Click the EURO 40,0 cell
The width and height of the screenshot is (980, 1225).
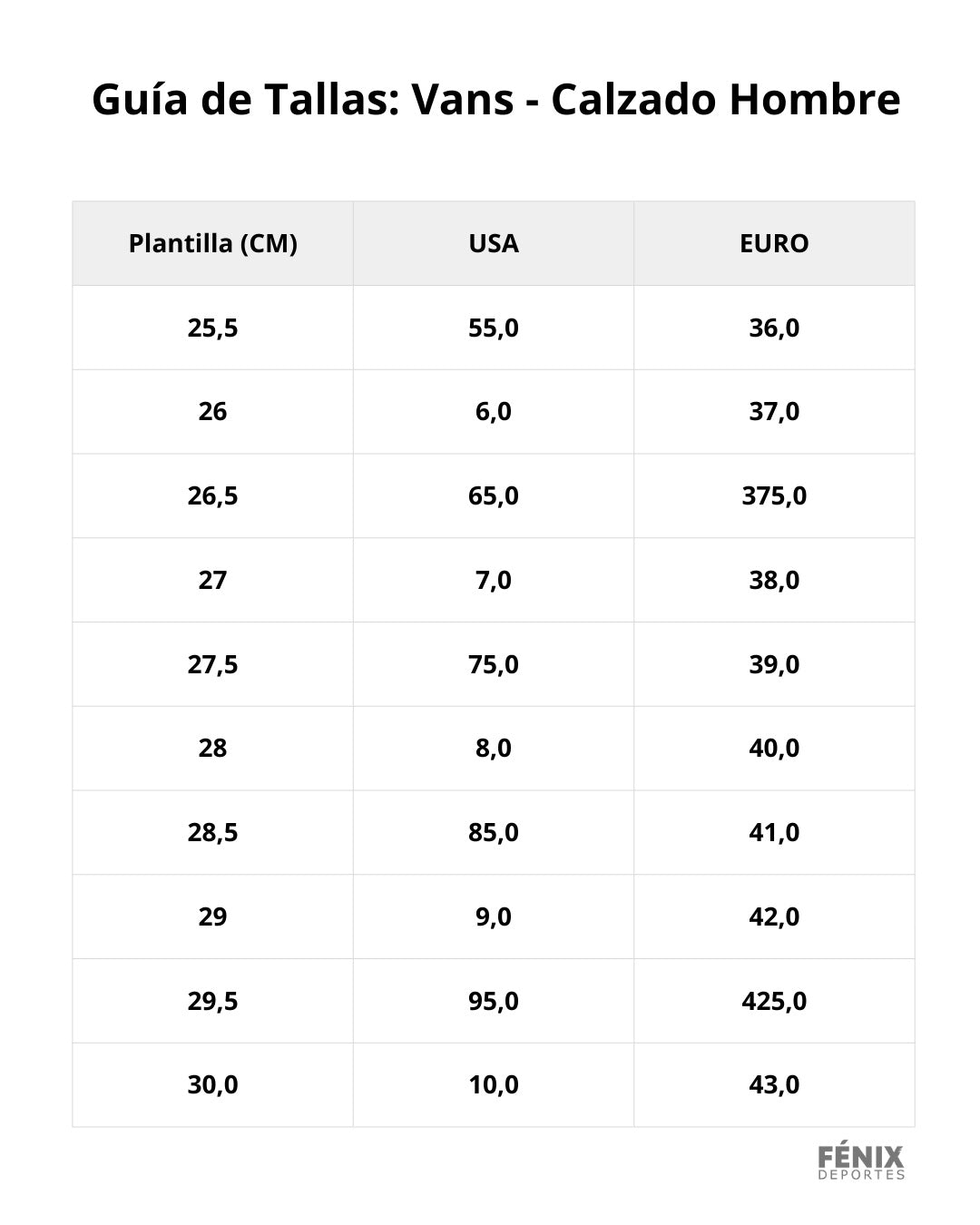coord(774,748)
